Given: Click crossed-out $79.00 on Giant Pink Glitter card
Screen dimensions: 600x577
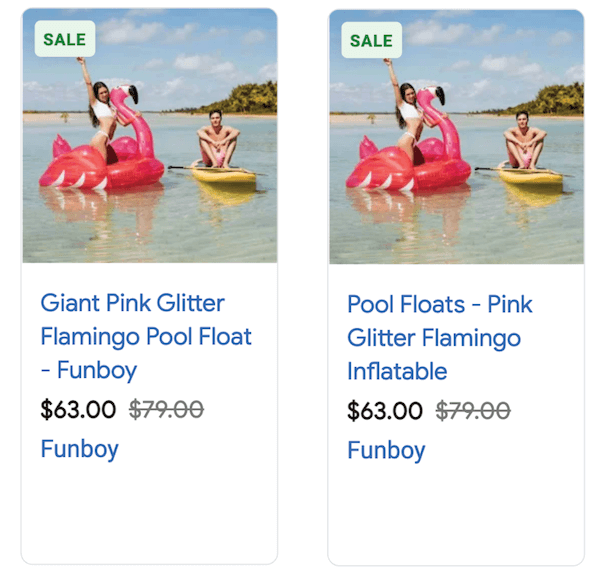Looking at the screenshot, I should [167, 409].
